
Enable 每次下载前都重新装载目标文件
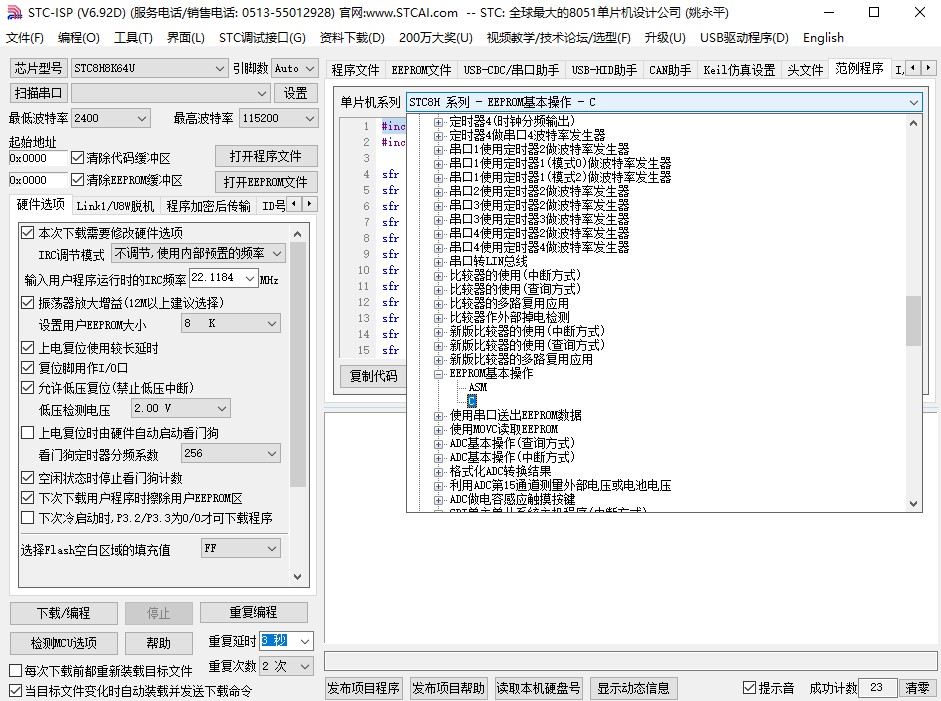(x=16, y=670)
